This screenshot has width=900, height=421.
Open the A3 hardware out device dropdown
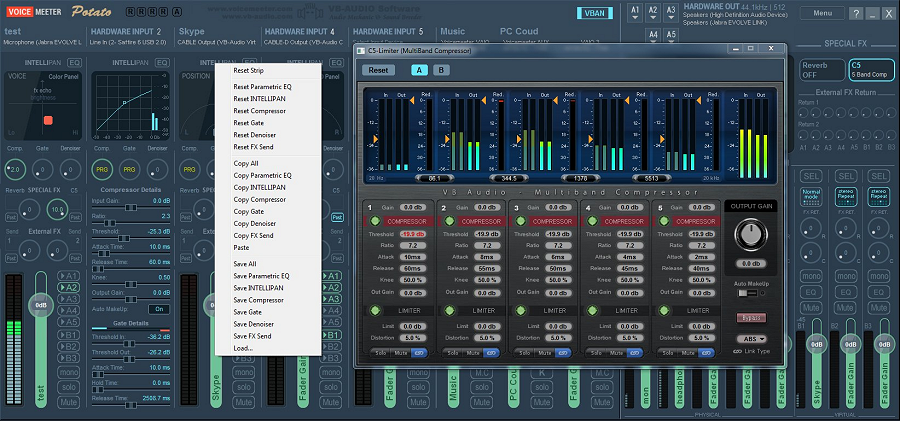[670, 14]
